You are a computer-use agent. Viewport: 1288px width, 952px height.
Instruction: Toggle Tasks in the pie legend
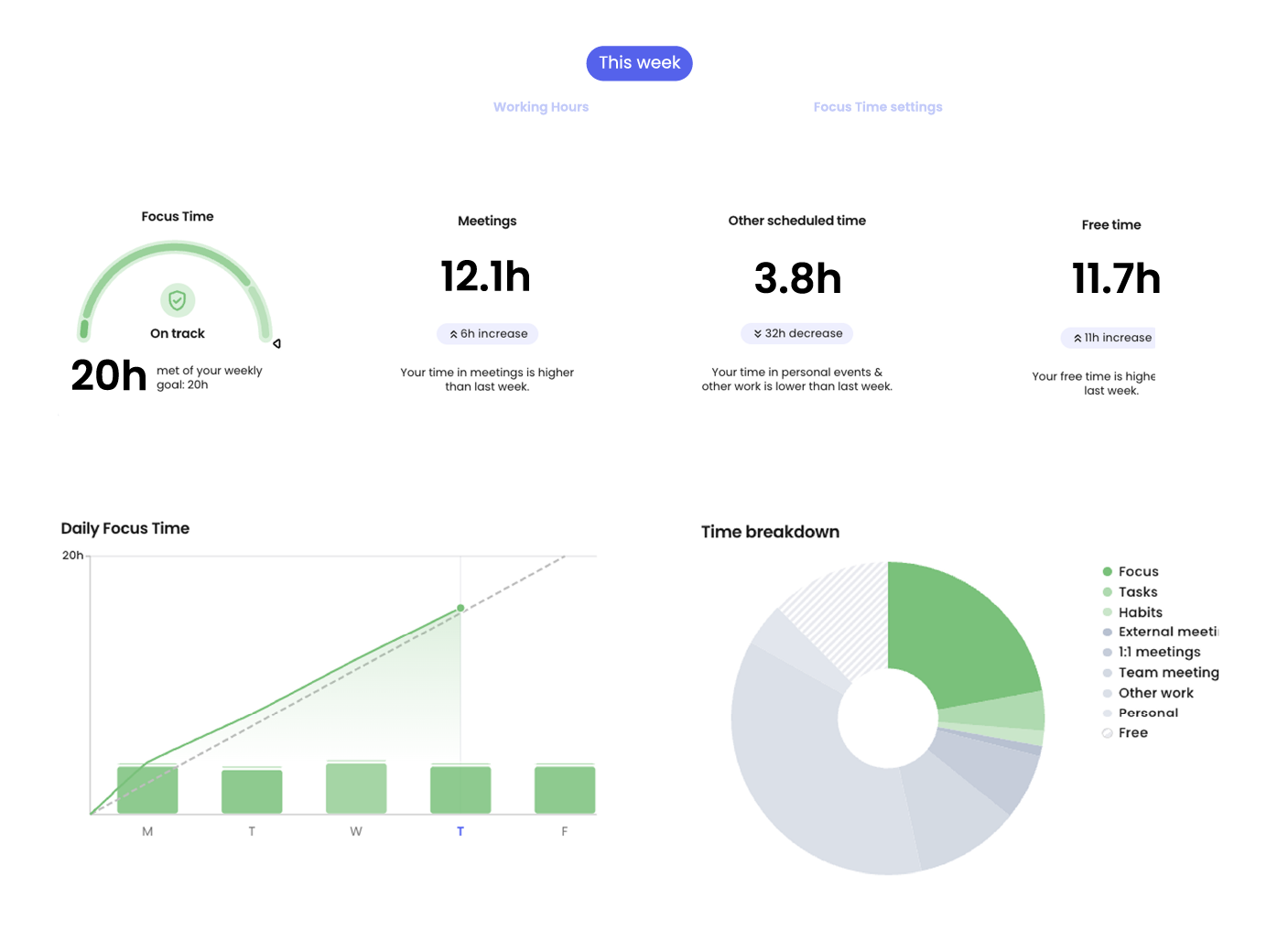pos(1137,592)
